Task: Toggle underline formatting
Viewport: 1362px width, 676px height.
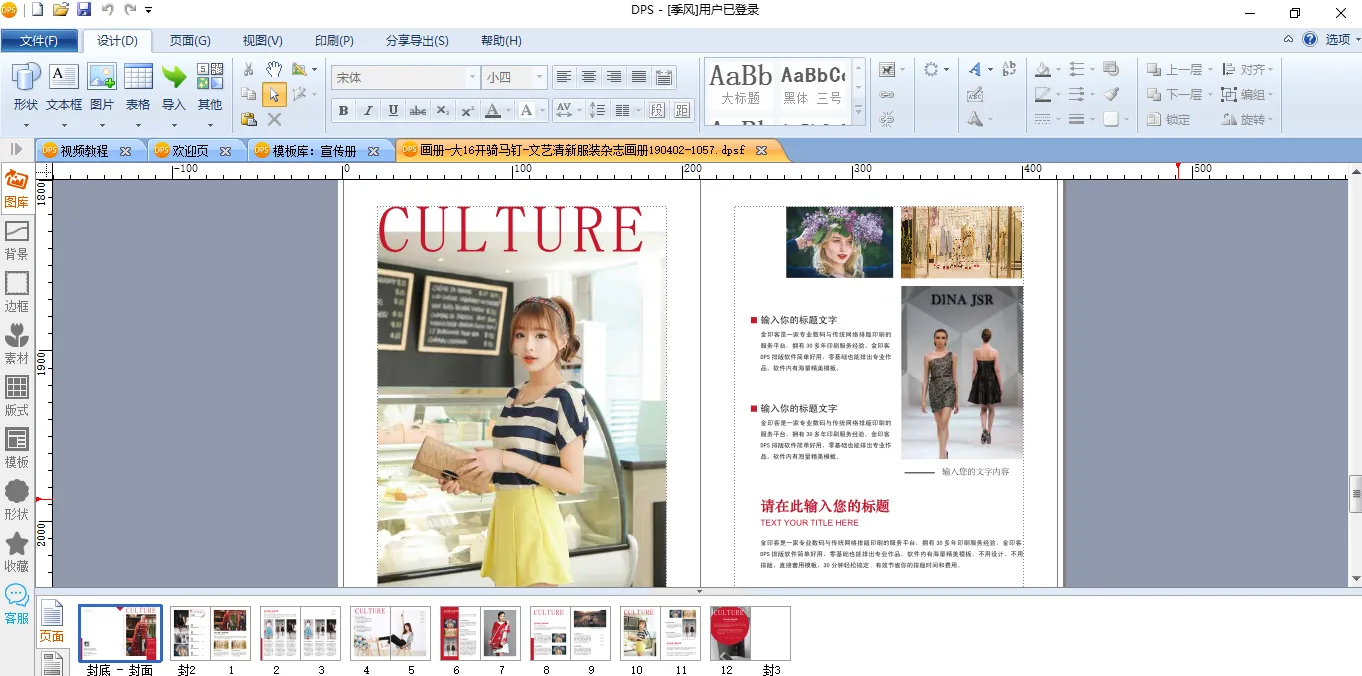Action: (x=393, y=110)
